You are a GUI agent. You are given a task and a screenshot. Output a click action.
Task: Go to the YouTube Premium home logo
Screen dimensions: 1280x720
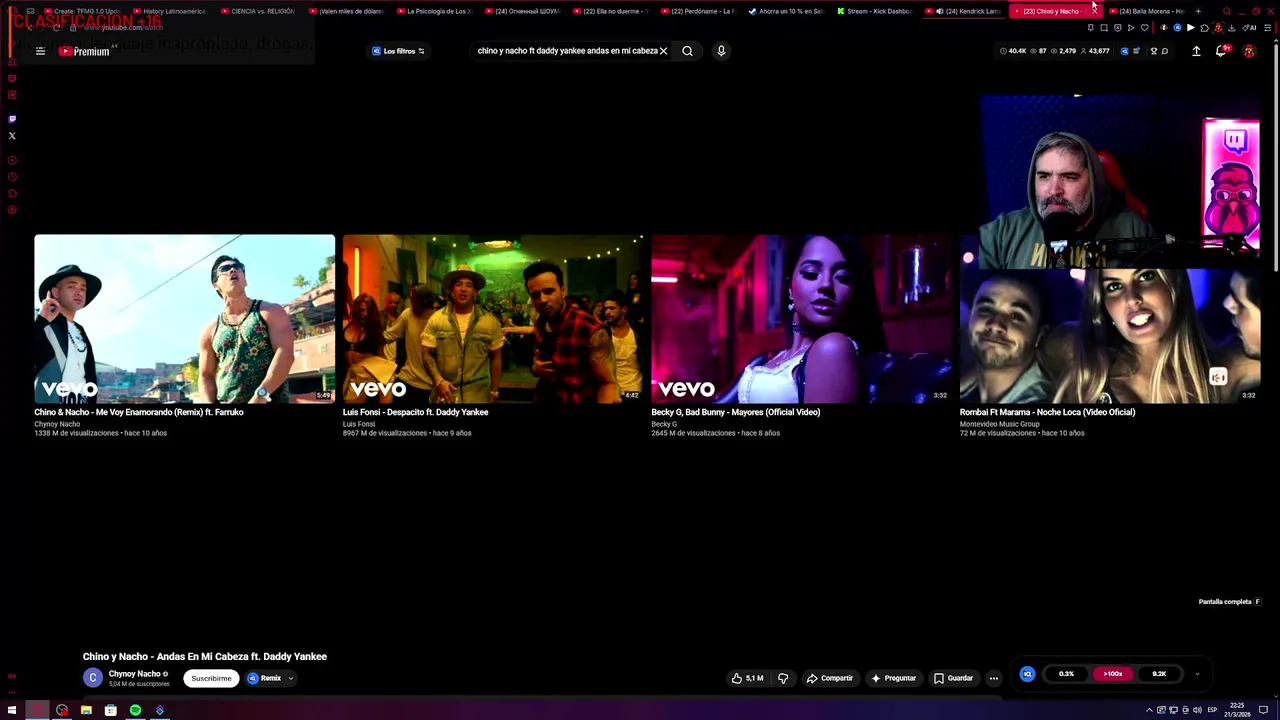(84, 51)
